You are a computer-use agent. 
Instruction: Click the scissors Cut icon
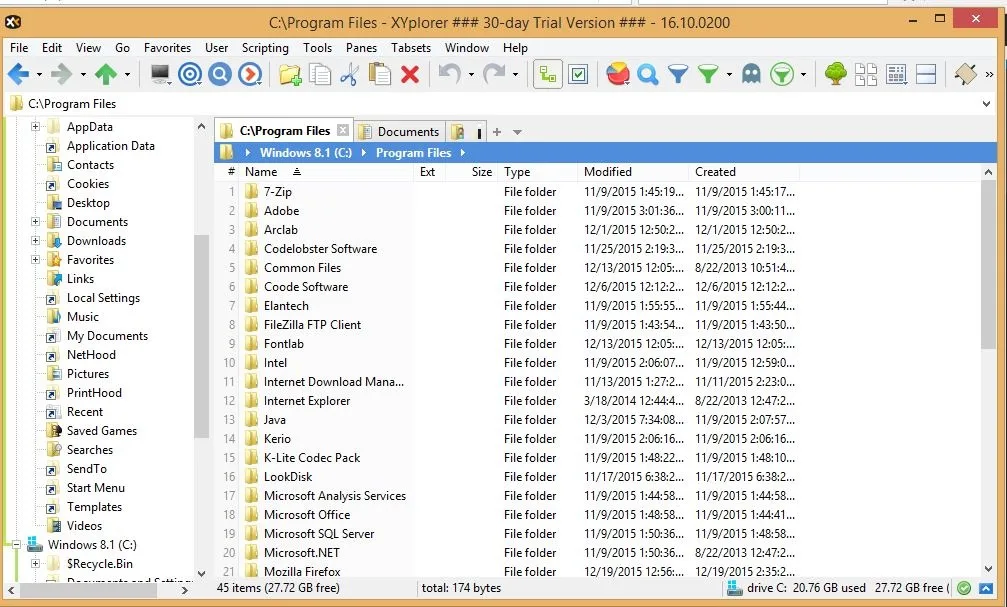[349, 75]
